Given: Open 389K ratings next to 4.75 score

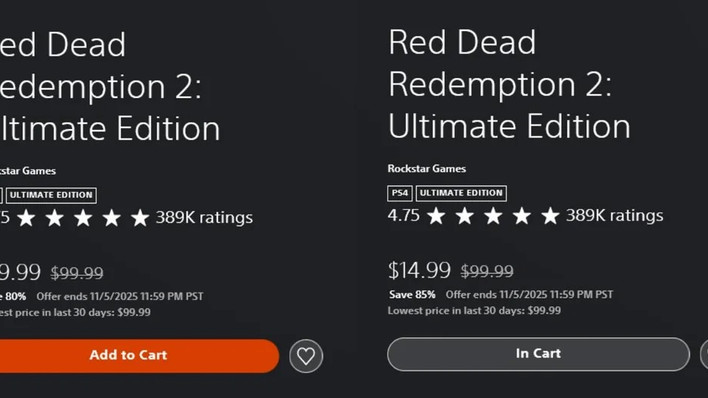Looking at the screenshot, I should [x=615, y=215].
